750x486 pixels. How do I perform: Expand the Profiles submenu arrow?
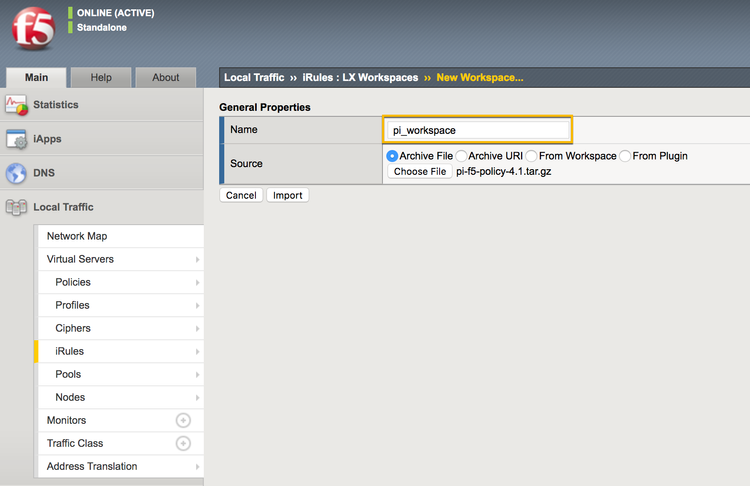(x=197, y=305)
